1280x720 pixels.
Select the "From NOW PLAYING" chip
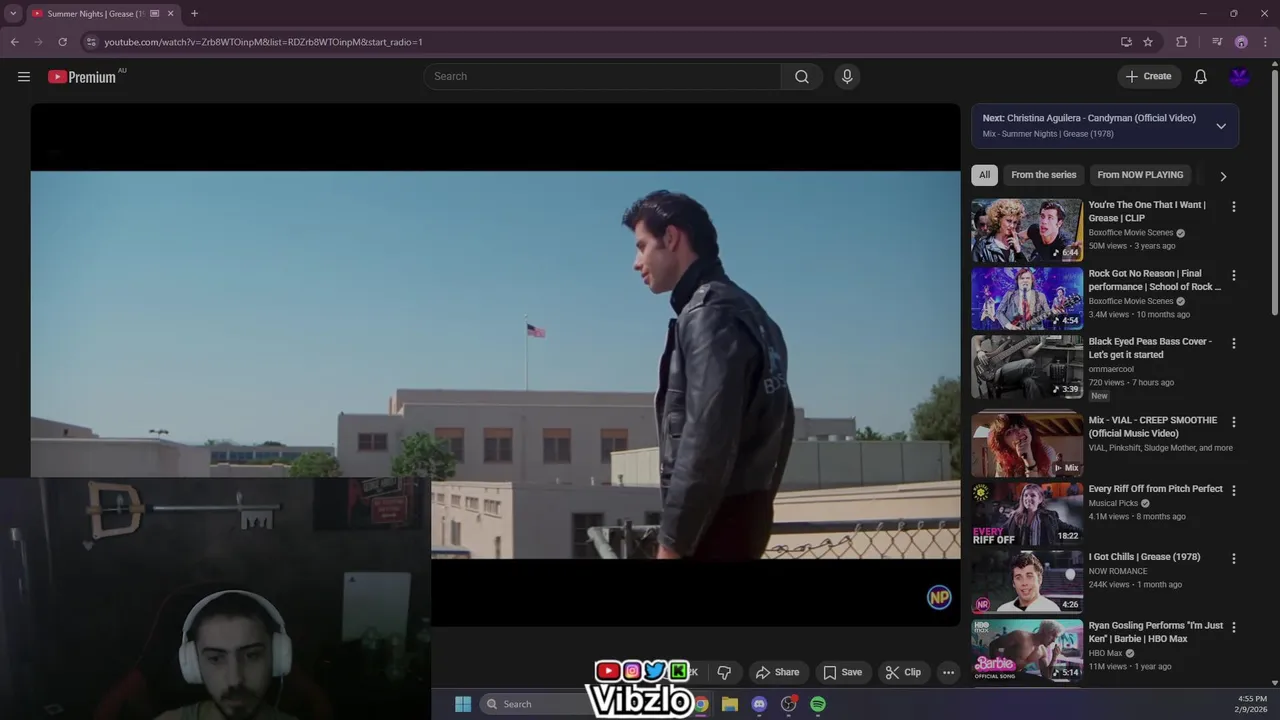click(x=1140, y=175)
